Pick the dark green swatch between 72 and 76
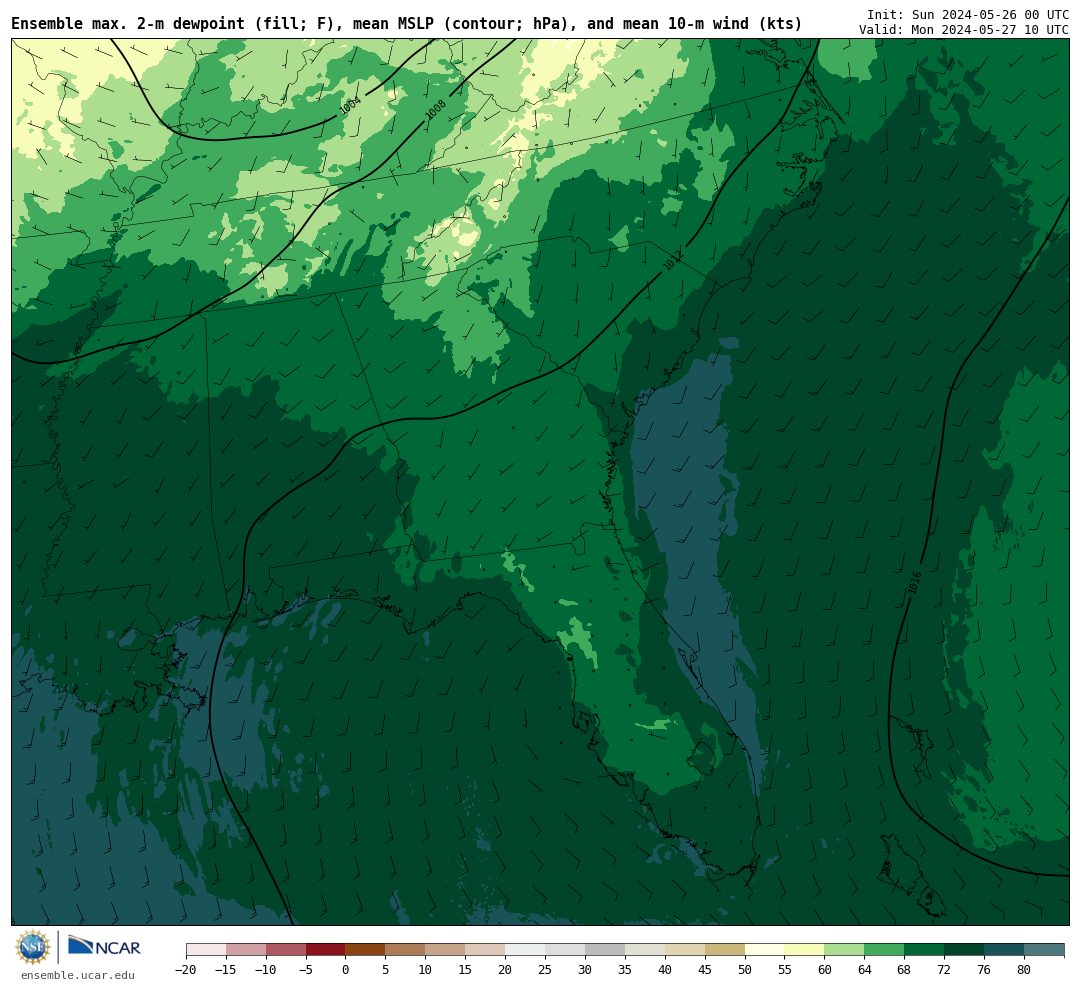Viewport: 1080px width, 988px height. (x=965, y=950)
